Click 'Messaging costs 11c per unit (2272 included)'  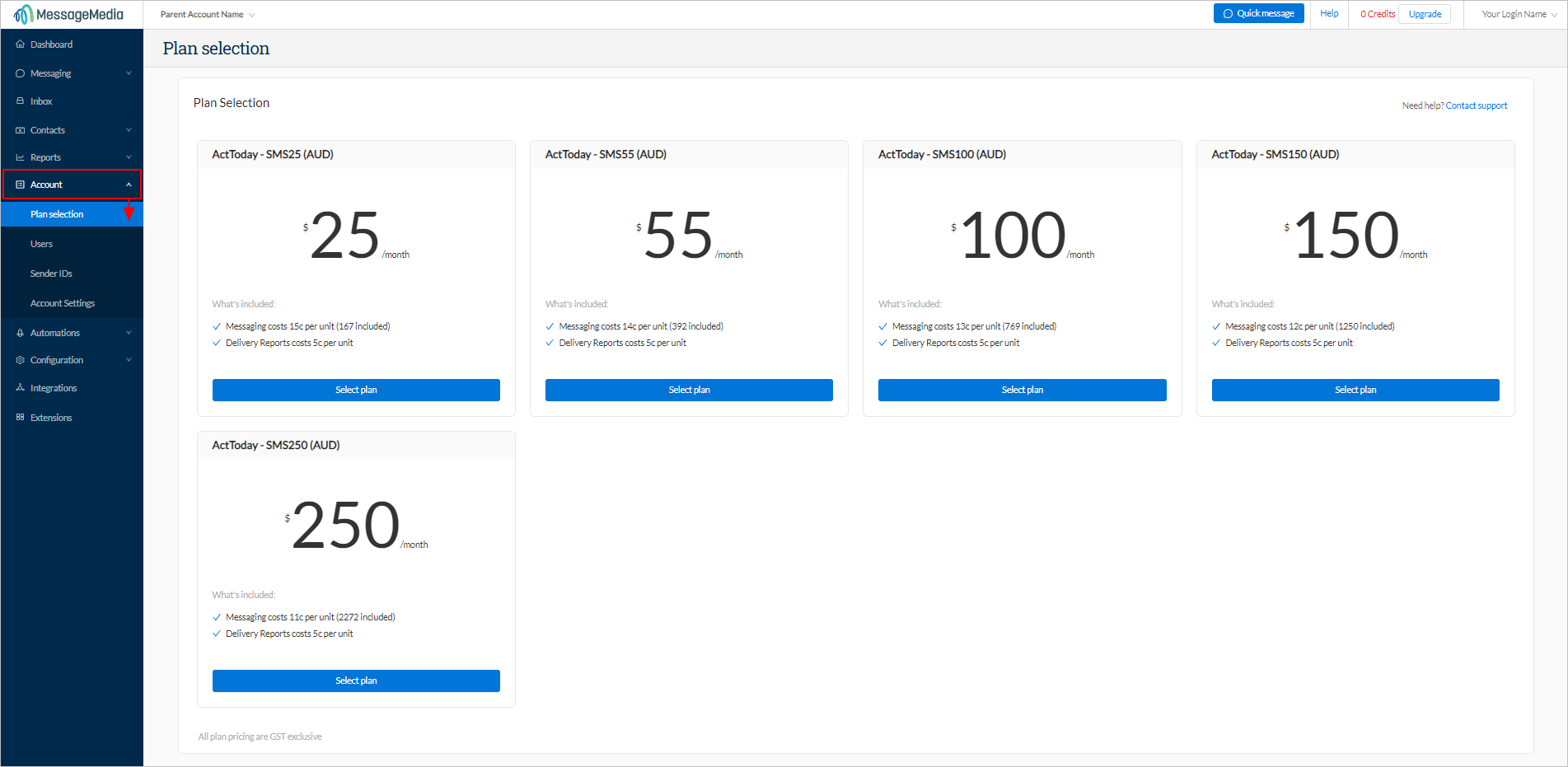pos(310,617)
